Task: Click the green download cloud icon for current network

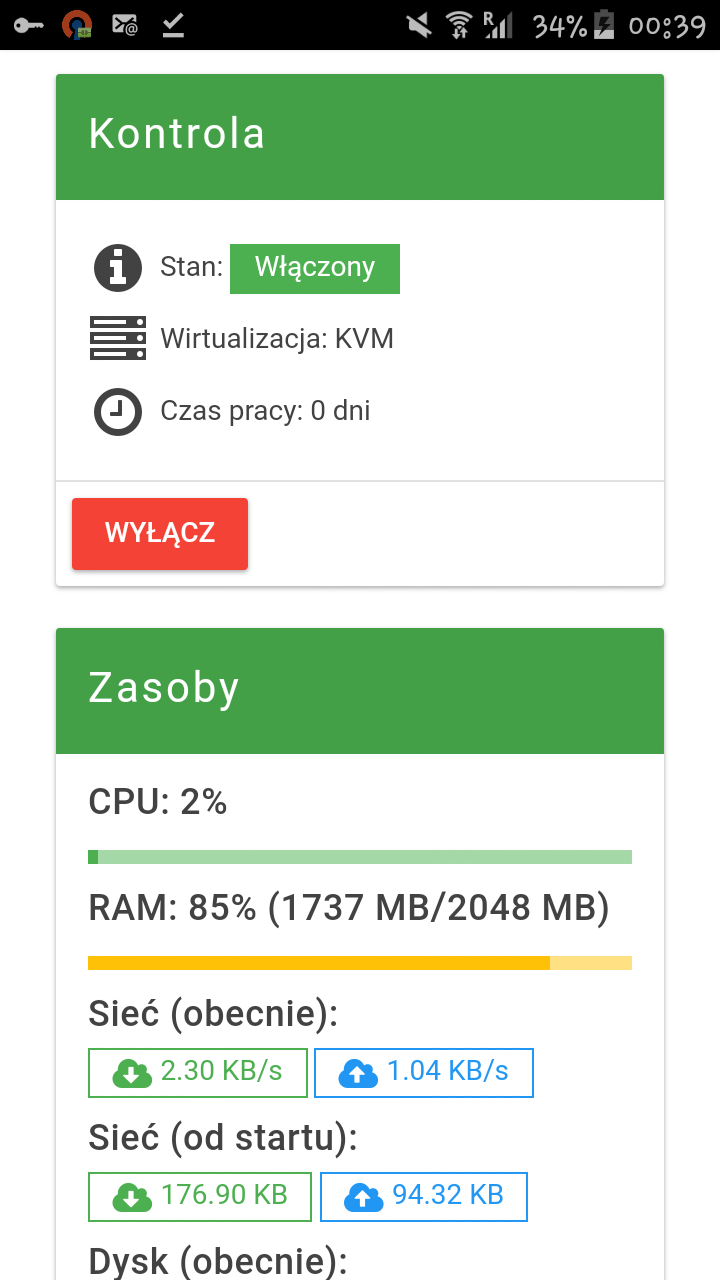Action: pos(131,1073)
